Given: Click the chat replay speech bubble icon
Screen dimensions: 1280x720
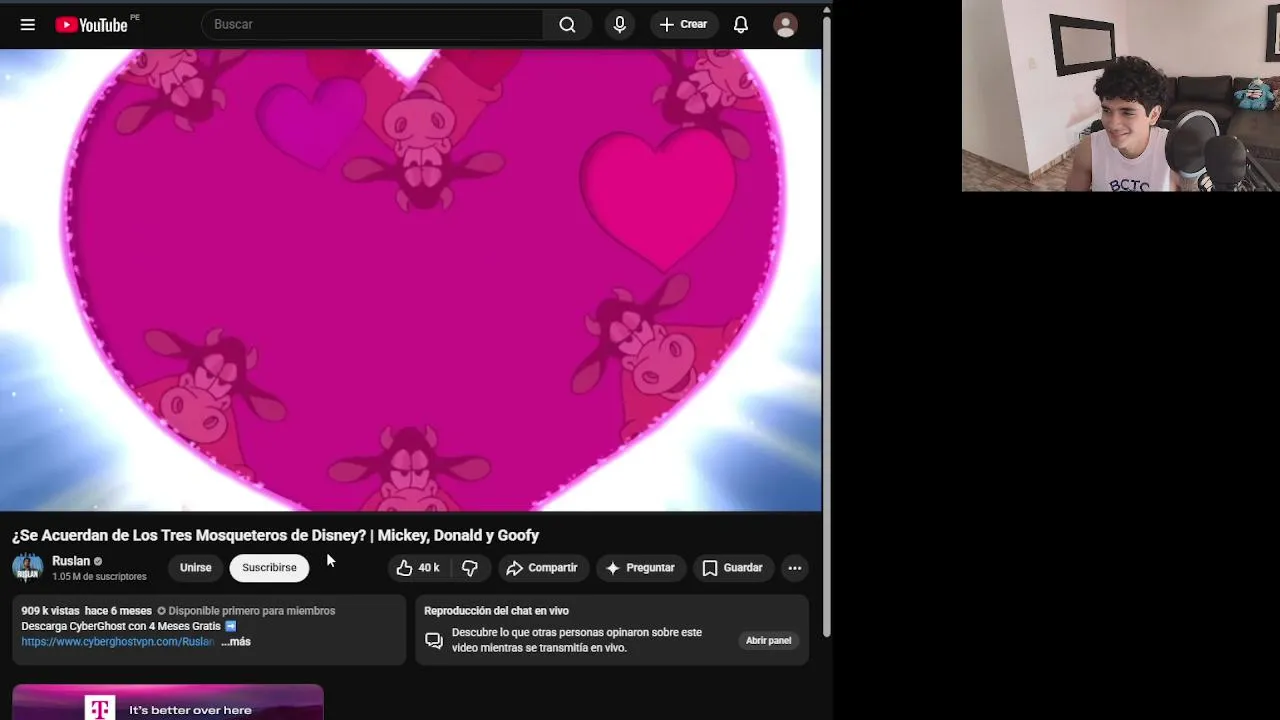Looking at the screenshot, I should coord(434,641).
